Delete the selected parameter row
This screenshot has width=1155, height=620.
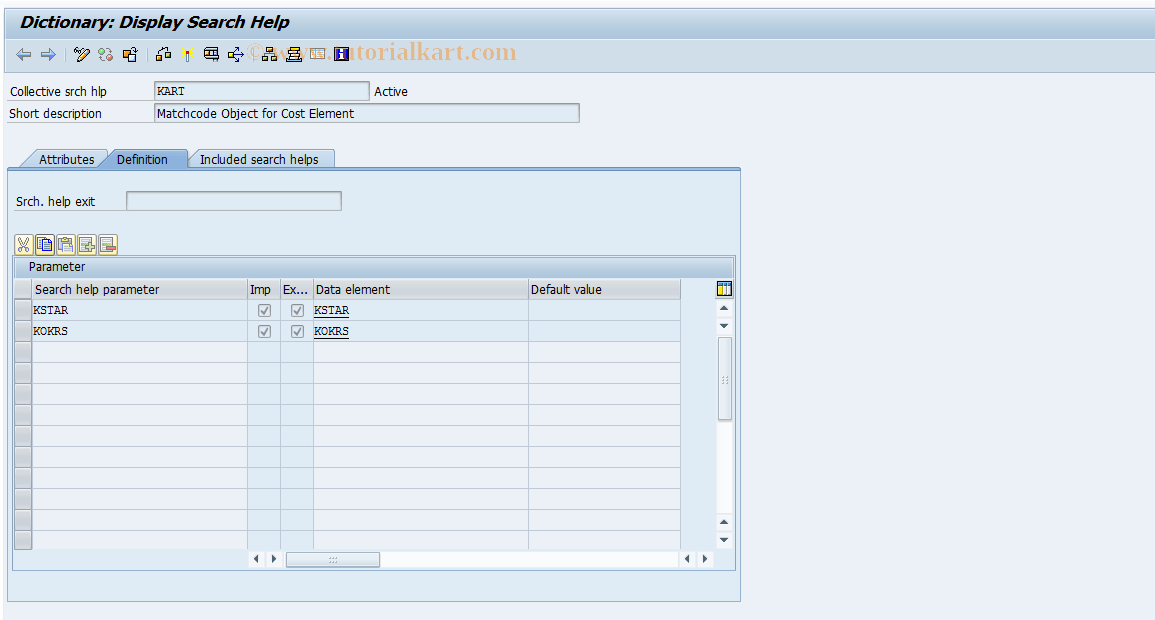pyautogui.click(x=107, y=244)
